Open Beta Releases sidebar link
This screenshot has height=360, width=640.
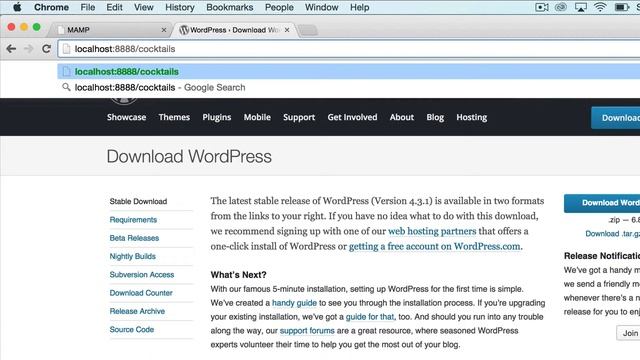click(134, 238)
